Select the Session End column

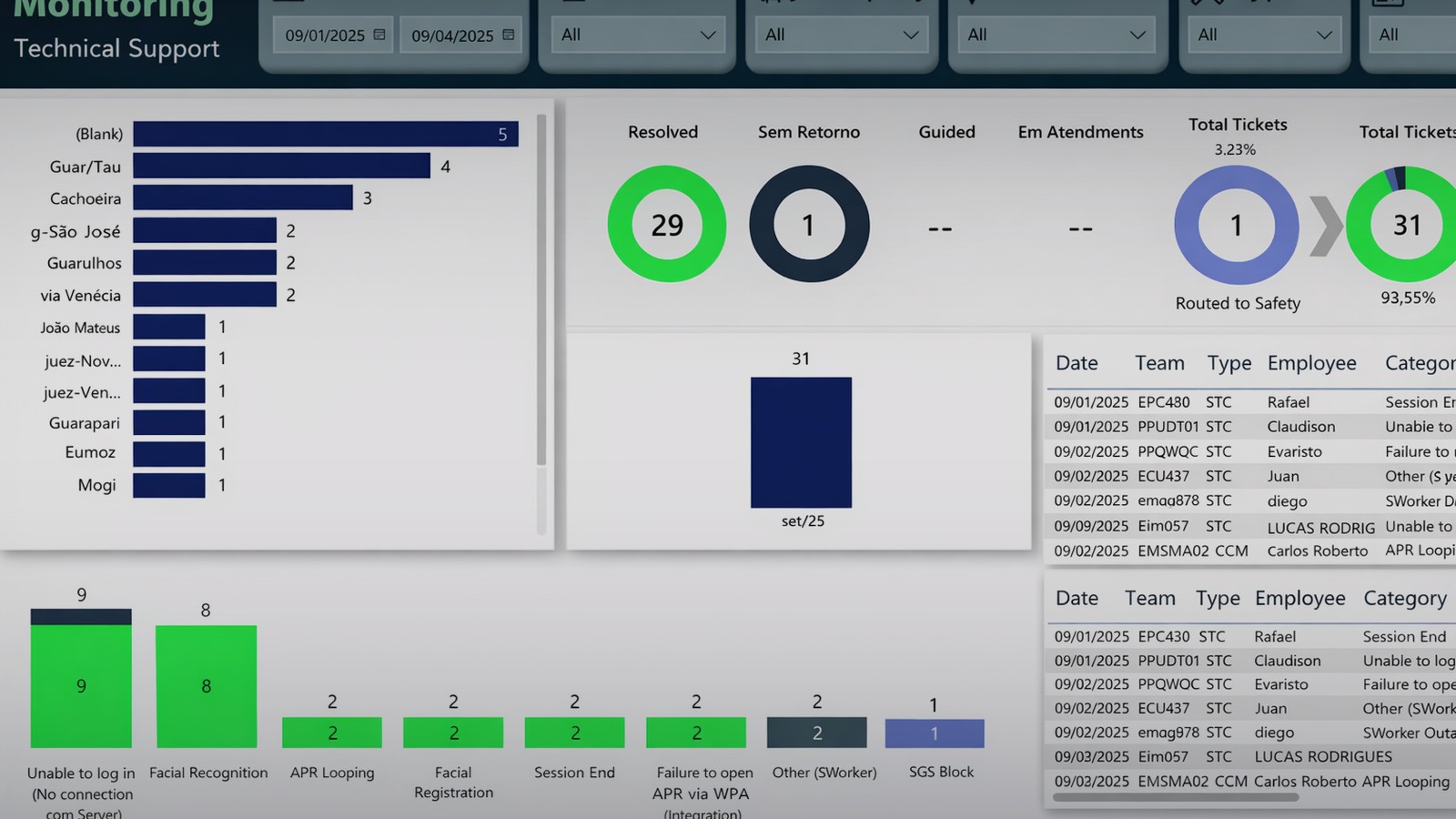point(575,733)
